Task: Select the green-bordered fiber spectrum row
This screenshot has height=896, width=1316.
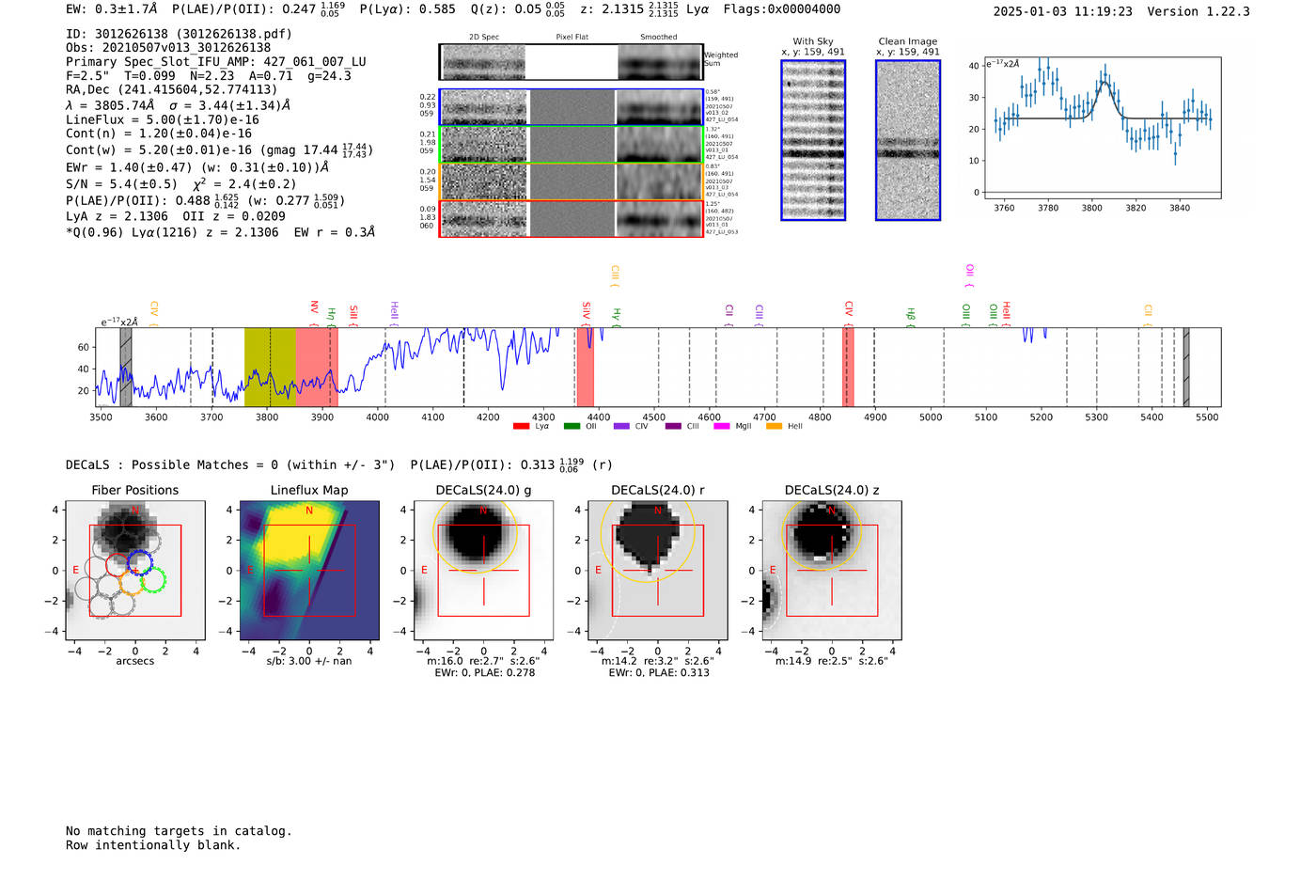Action: 571,145
